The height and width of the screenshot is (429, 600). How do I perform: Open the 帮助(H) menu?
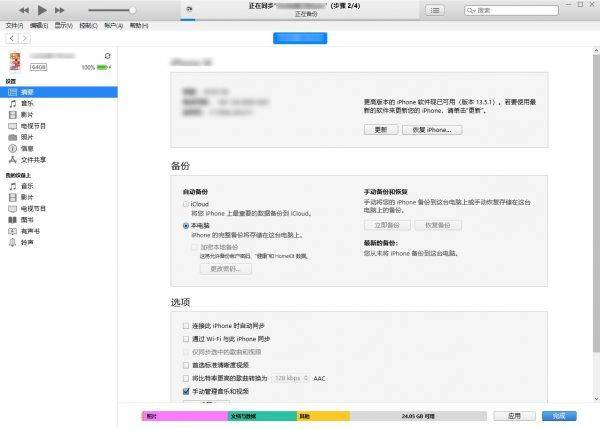pyautogui.click(x=139, y=26)
